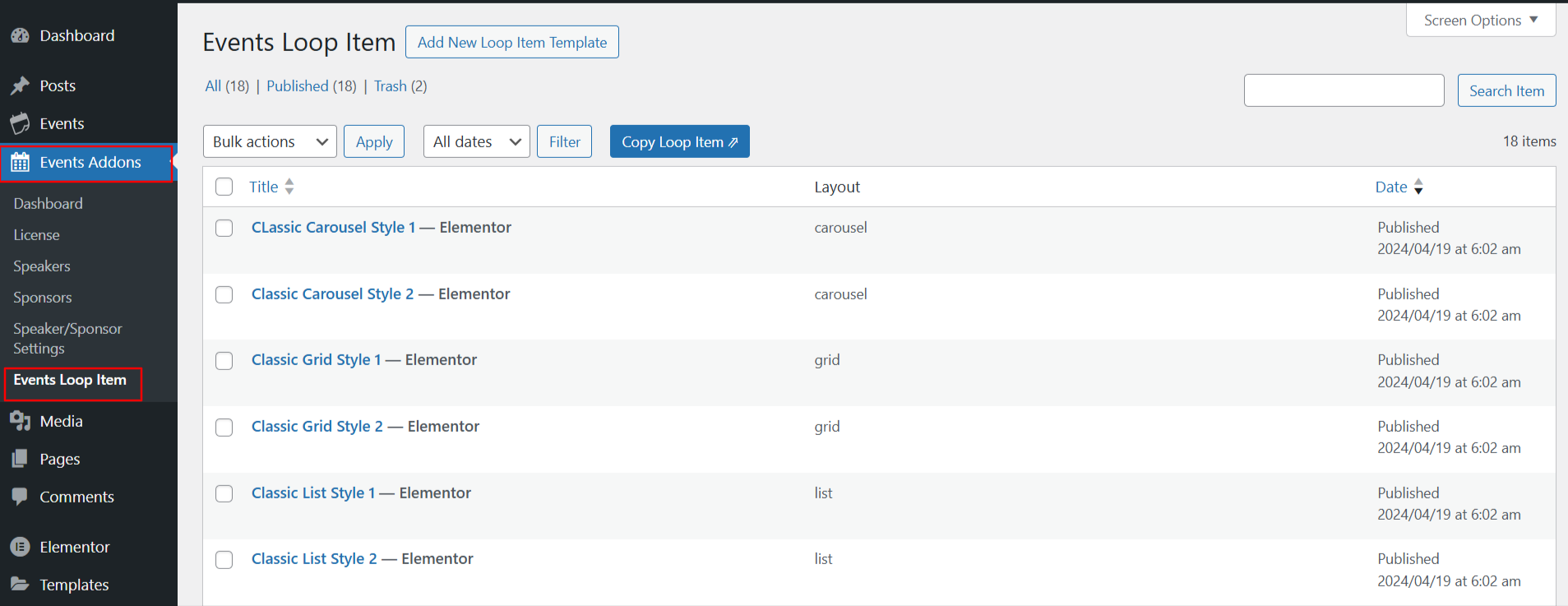Focus the search items text field
Image resolution: width=1568 pixels, height=606 pixels.
(1344, 90)
